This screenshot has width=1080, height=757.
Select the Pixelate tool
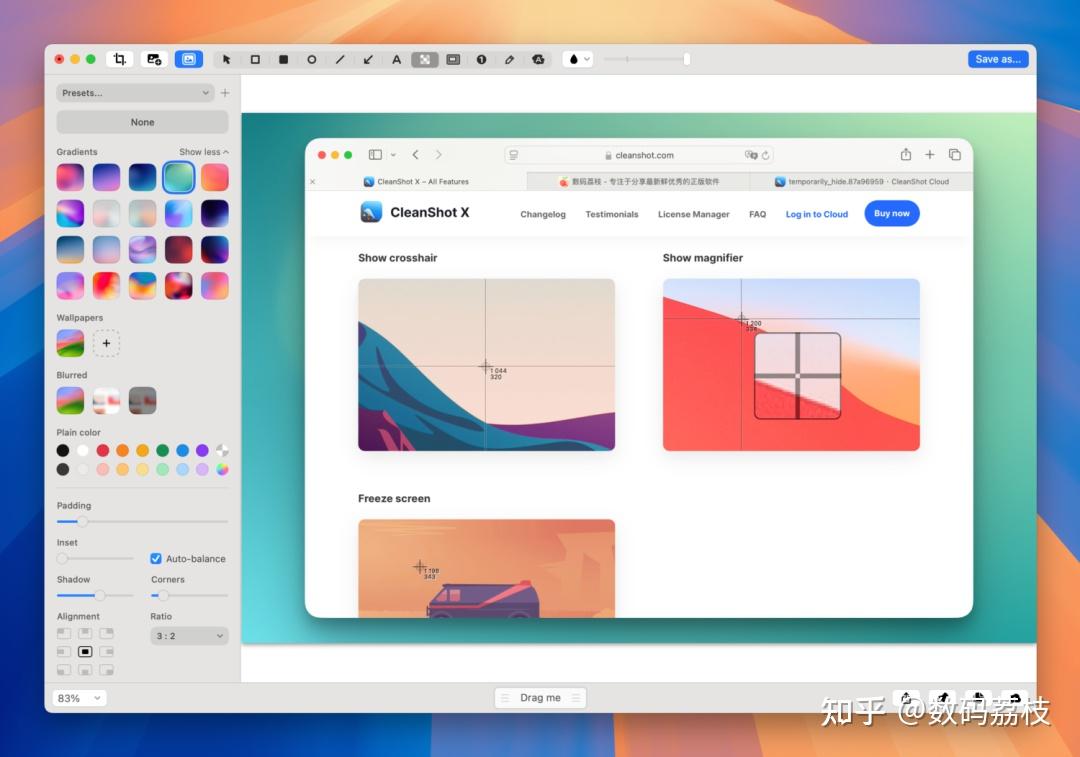(x=425, y=60)
